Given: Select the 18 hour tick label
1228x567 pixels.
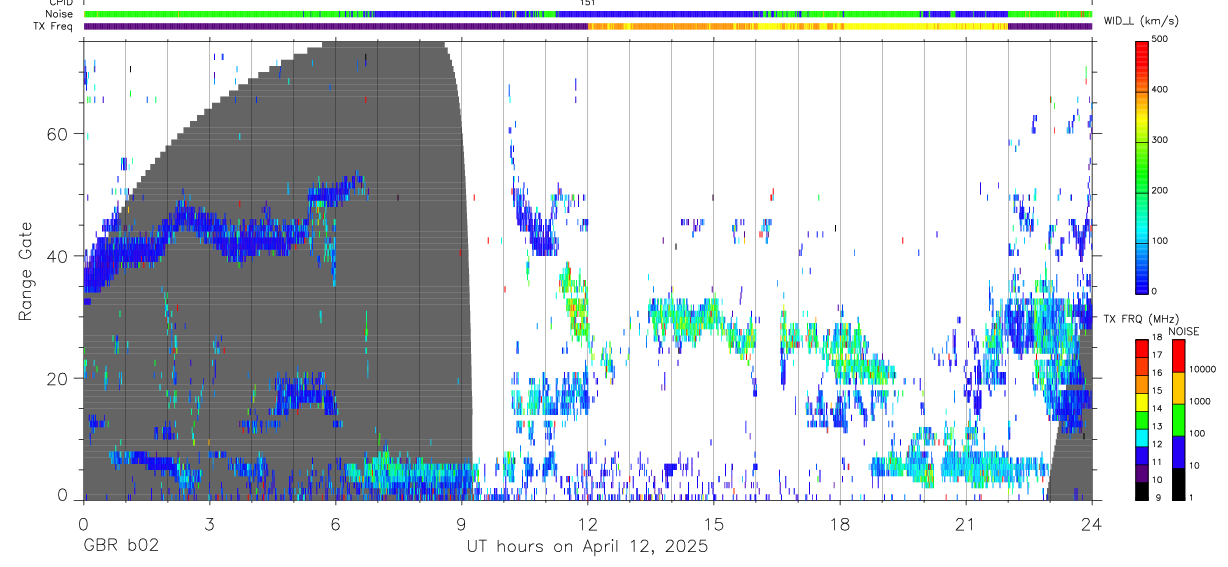Looking at the screenshot, I should pos(840,524).
